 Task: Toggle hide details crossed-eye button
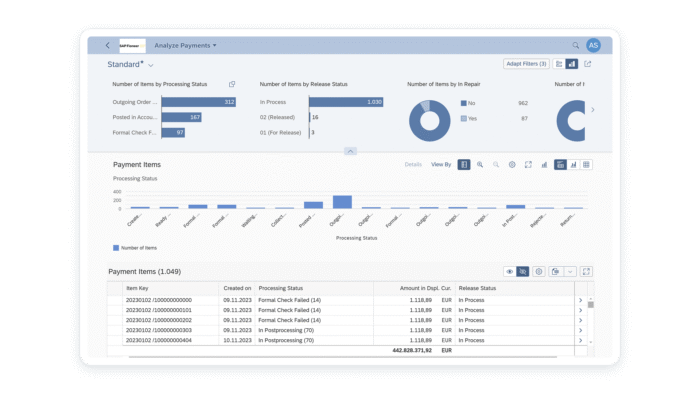522,271
